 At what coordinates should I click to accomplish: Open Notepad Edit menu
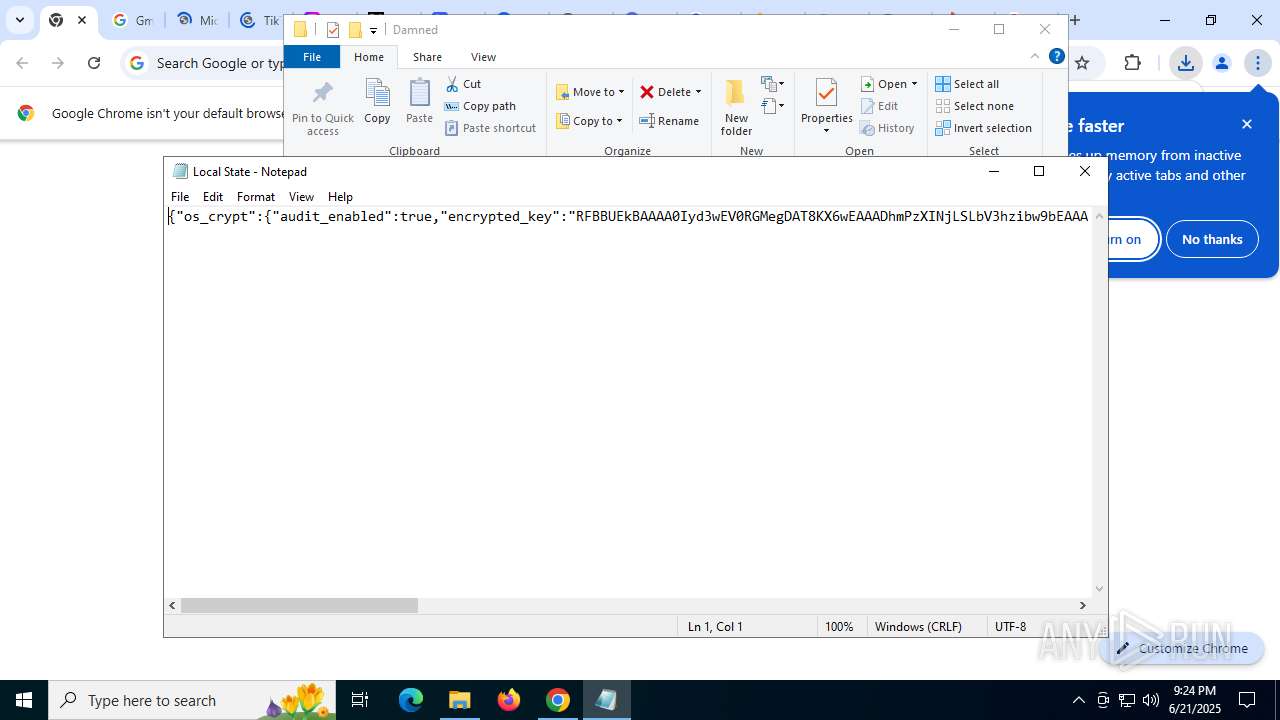click(213, 197)
